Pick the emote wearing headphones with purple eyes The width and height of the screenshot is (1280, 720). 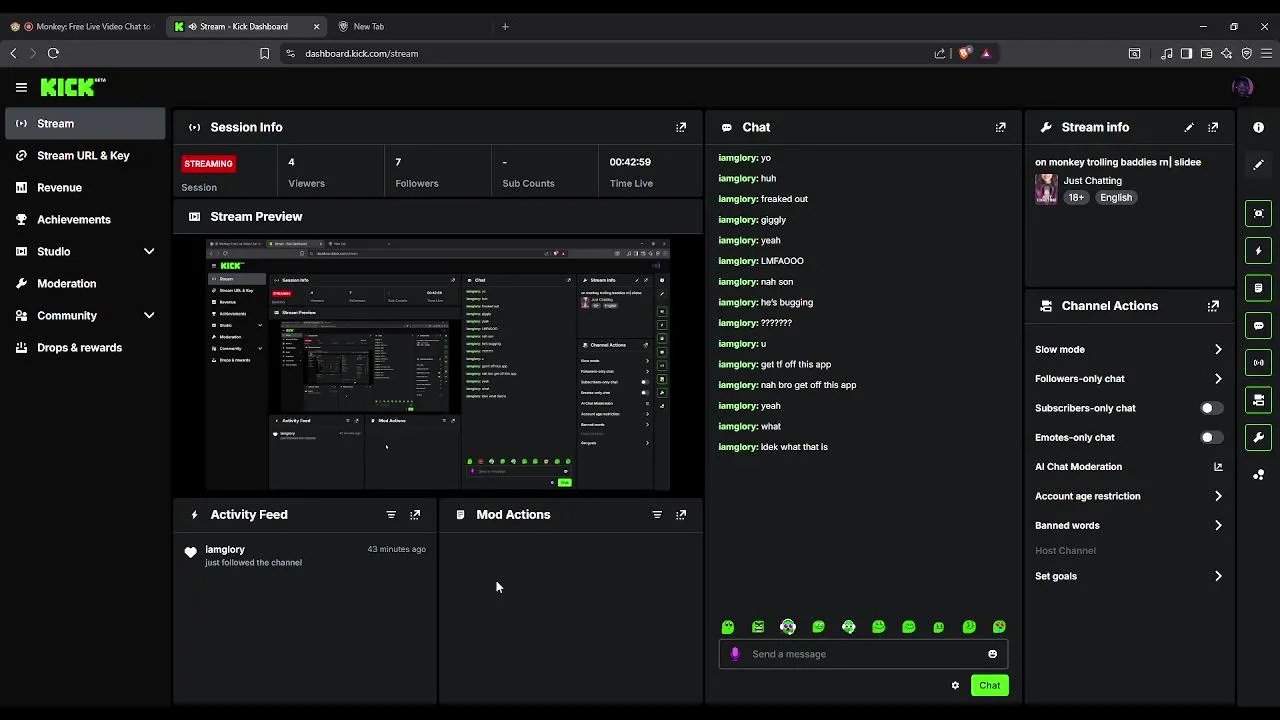[x=788, y=627]
